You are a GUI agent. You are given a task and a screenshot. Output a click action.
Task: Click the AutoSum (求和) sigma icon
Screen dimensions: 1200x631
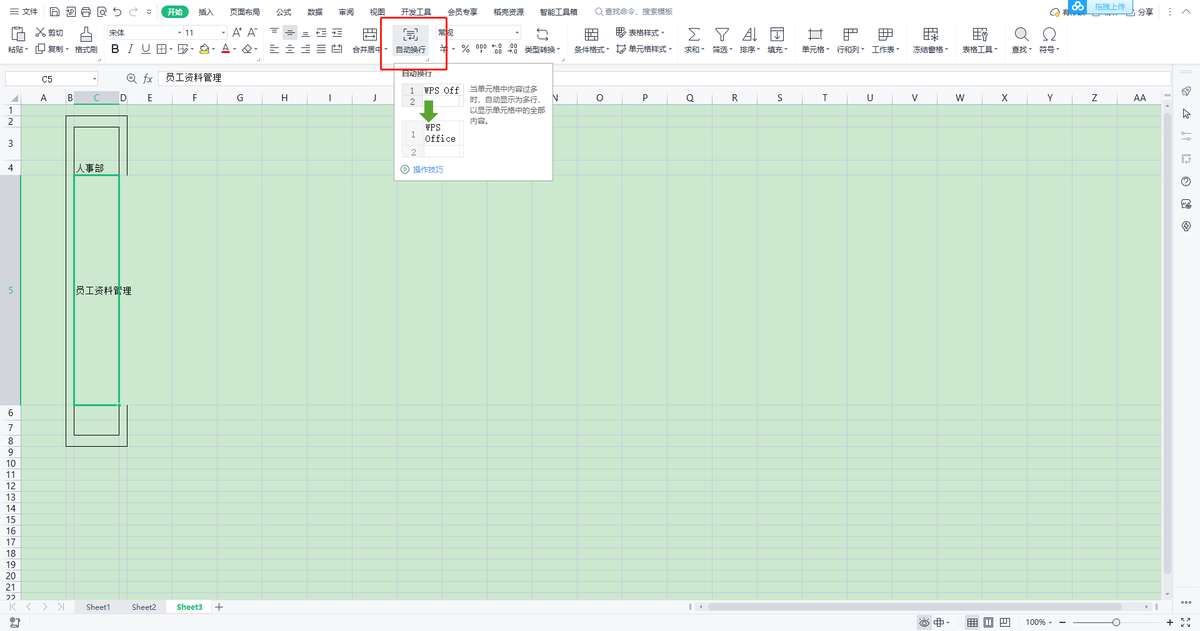(x=694, y=34)
